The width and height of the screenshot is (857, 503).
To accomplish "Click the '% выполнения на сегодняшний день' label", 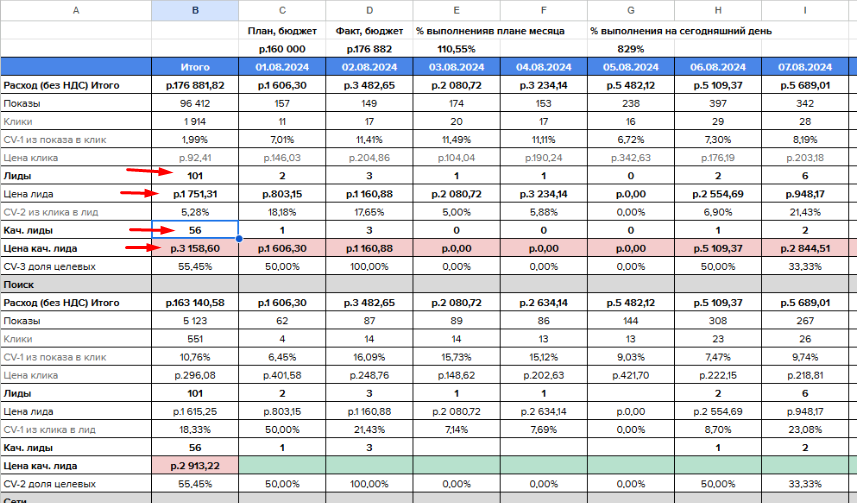I will [x=681, y=31].
